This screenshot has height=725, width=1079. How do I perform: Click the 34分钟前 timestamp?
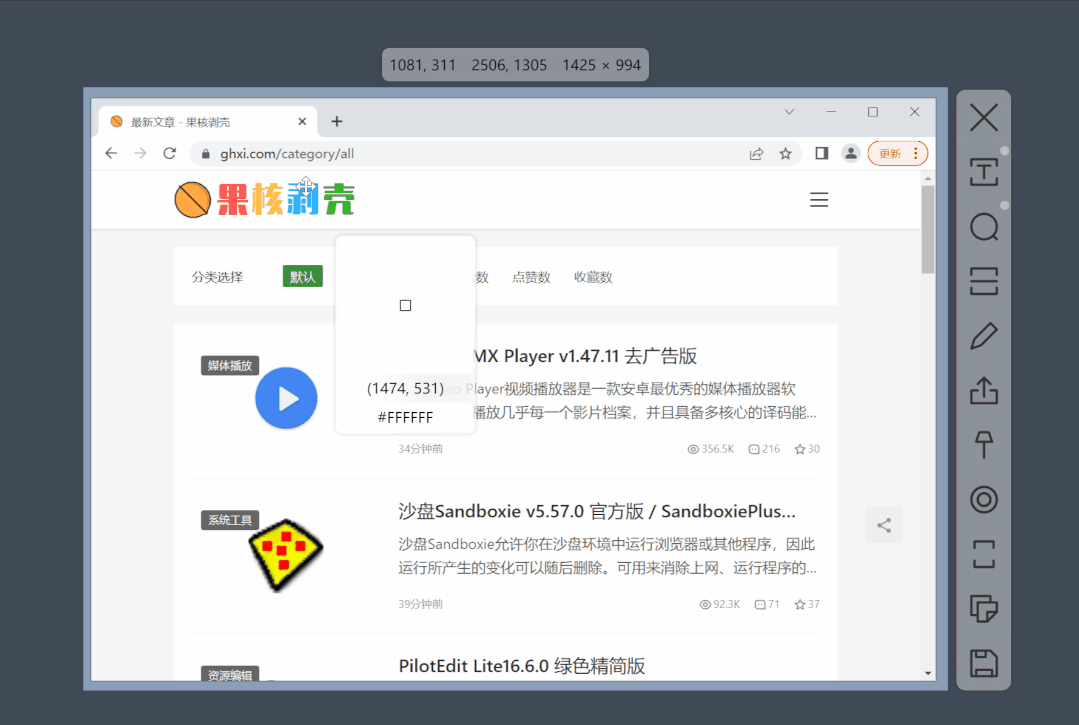pyautogui.click(x=420, y=449)
